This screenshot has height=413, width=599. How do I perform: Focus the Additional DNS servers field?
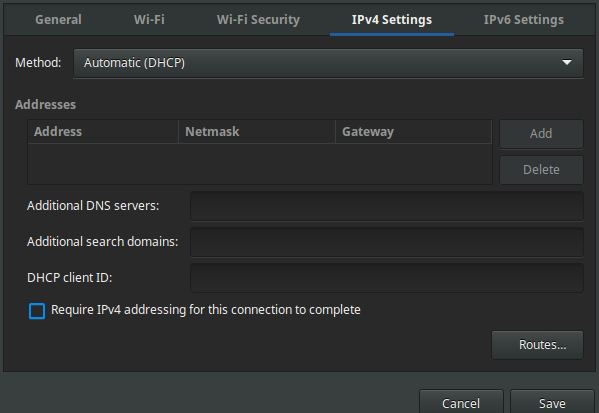tap(387, 206)
